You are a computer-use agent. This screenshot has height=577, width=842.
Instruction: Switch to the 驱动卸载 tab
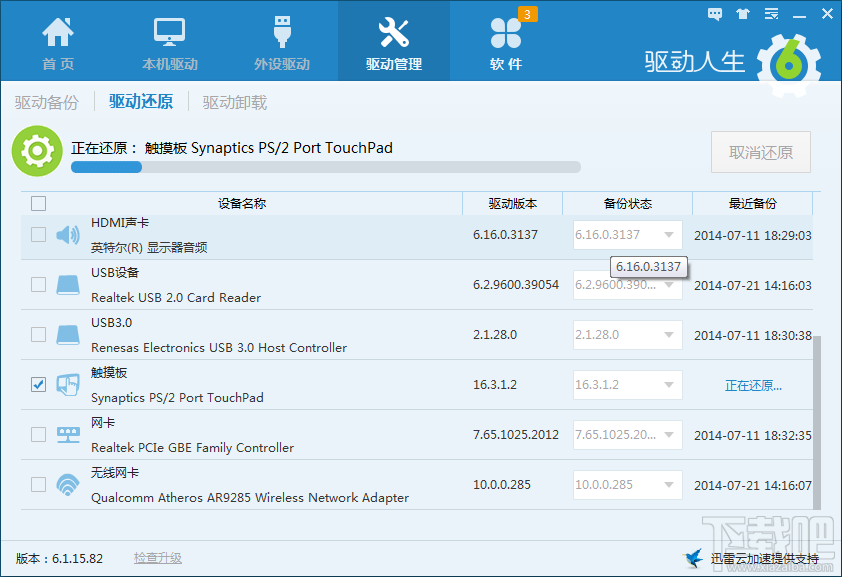pos(235,102)
